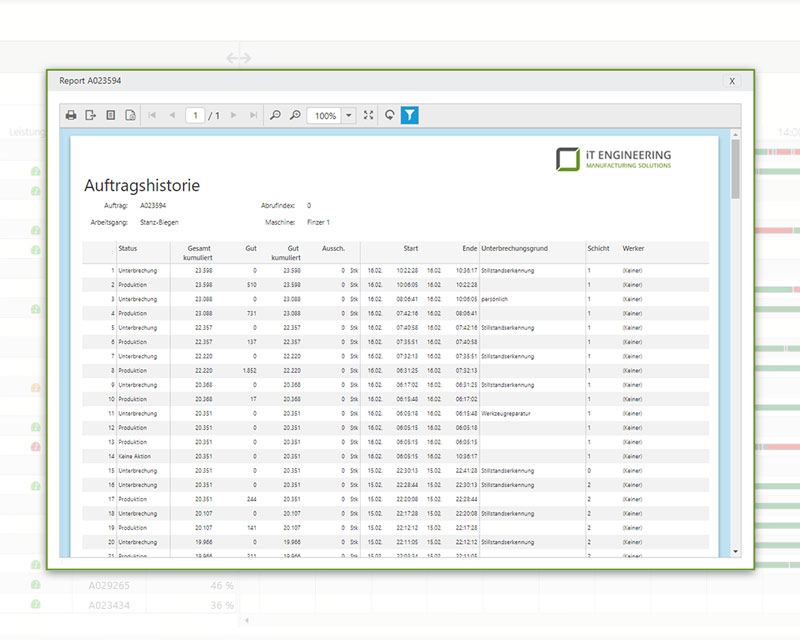Close the Report A023594 dialog
800x640 pixels.
(732, 81)
